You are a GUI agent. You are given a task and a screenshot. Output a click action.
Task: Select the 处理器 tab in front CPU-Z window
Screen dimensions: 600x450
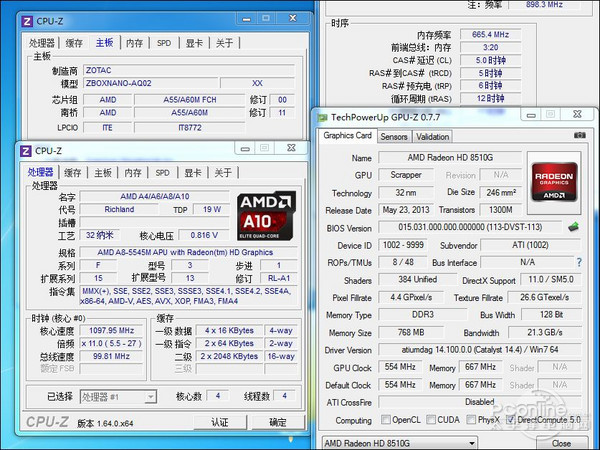pos(40,172)
